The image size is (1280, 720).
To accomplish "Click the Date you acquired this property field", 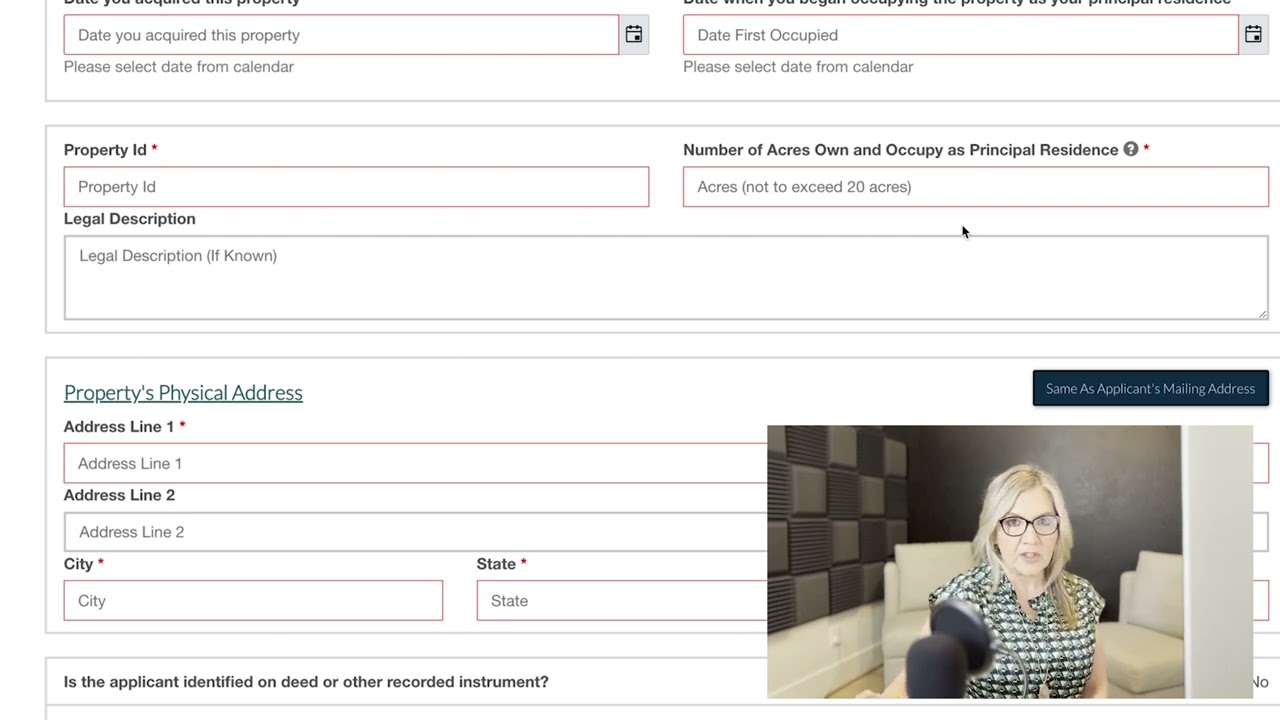I will point(341,35).
